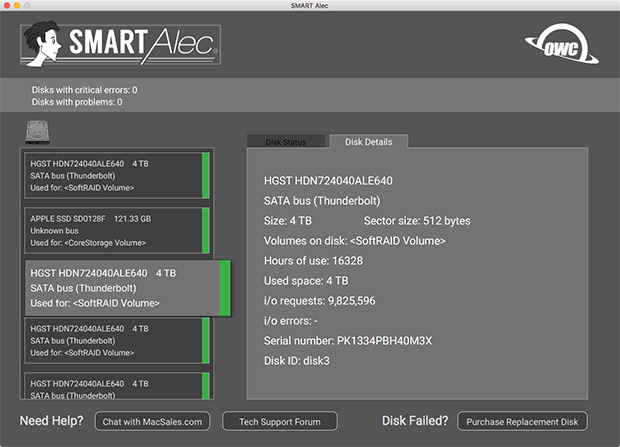Viewport: 620px width, 447px height.
Task: Click the OWC logo
Action: pyautogui.click(x=561, y=44)
